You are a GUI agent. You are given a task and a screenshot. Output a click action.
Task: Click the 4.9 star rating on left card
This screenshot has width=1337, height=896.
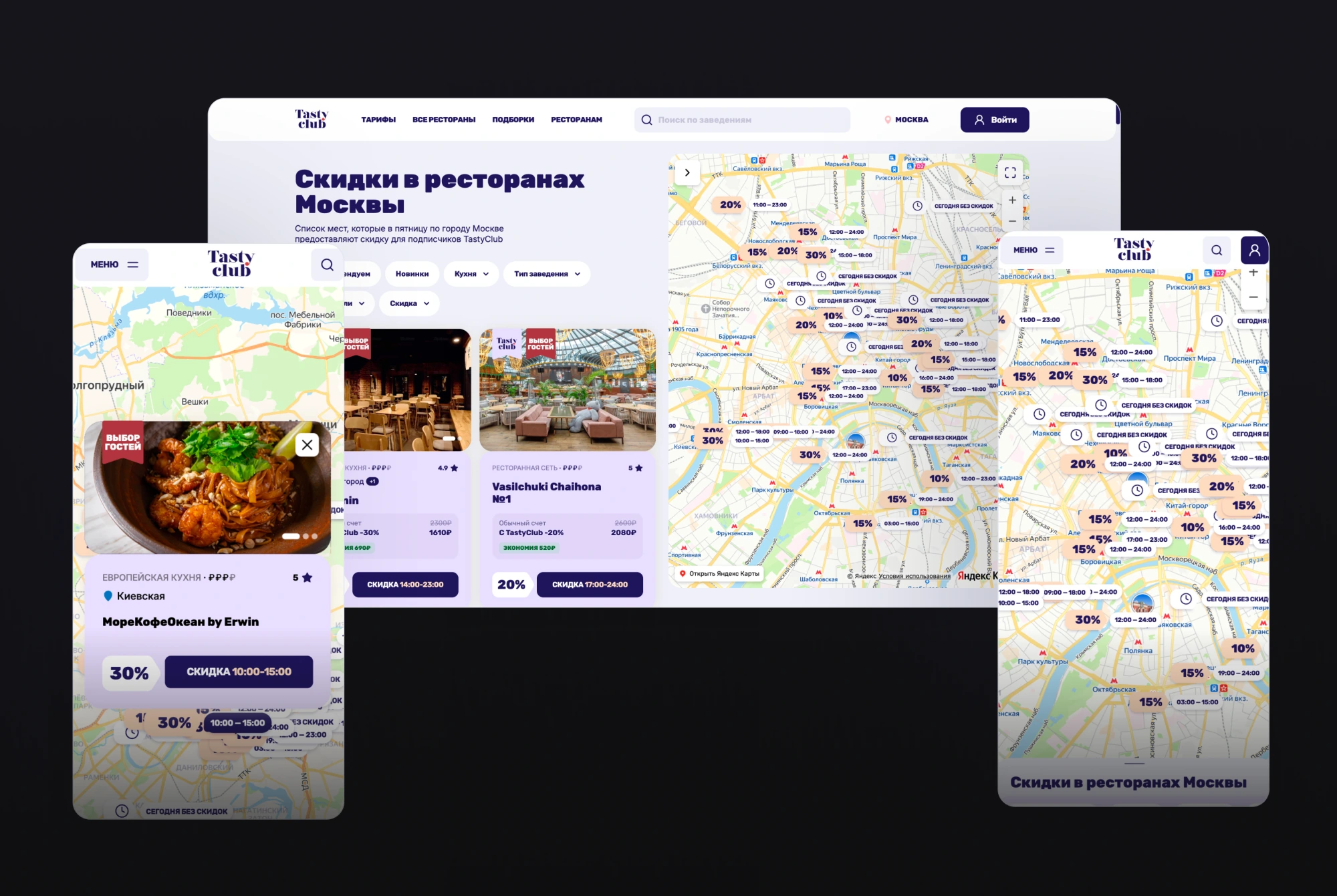448,468
